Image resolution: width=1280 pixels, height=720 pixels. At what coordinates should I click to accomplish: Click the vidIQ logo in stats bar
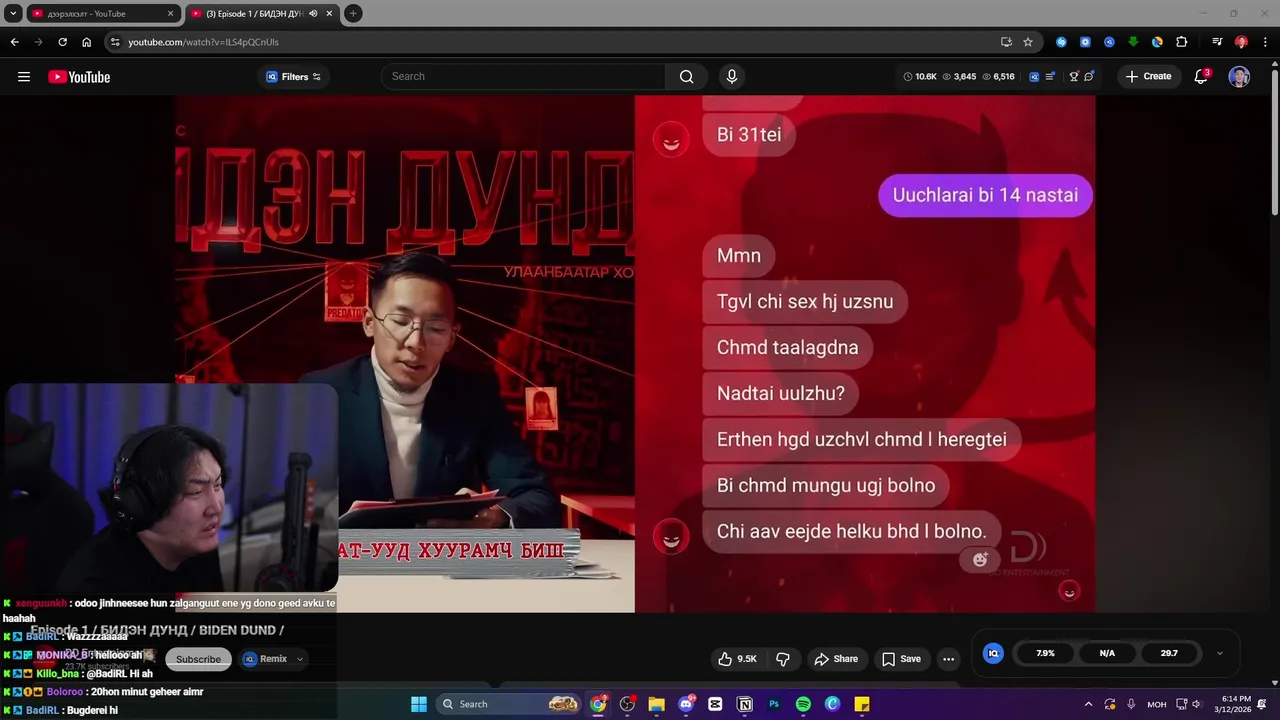993,653
